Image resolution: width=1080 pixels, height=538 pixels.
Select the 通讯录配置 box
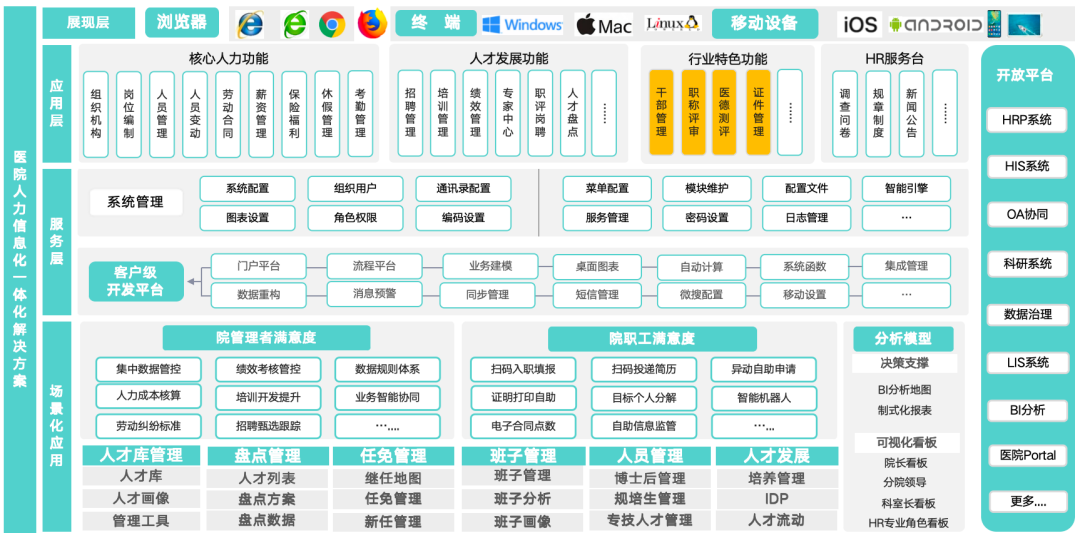[464, 189]
